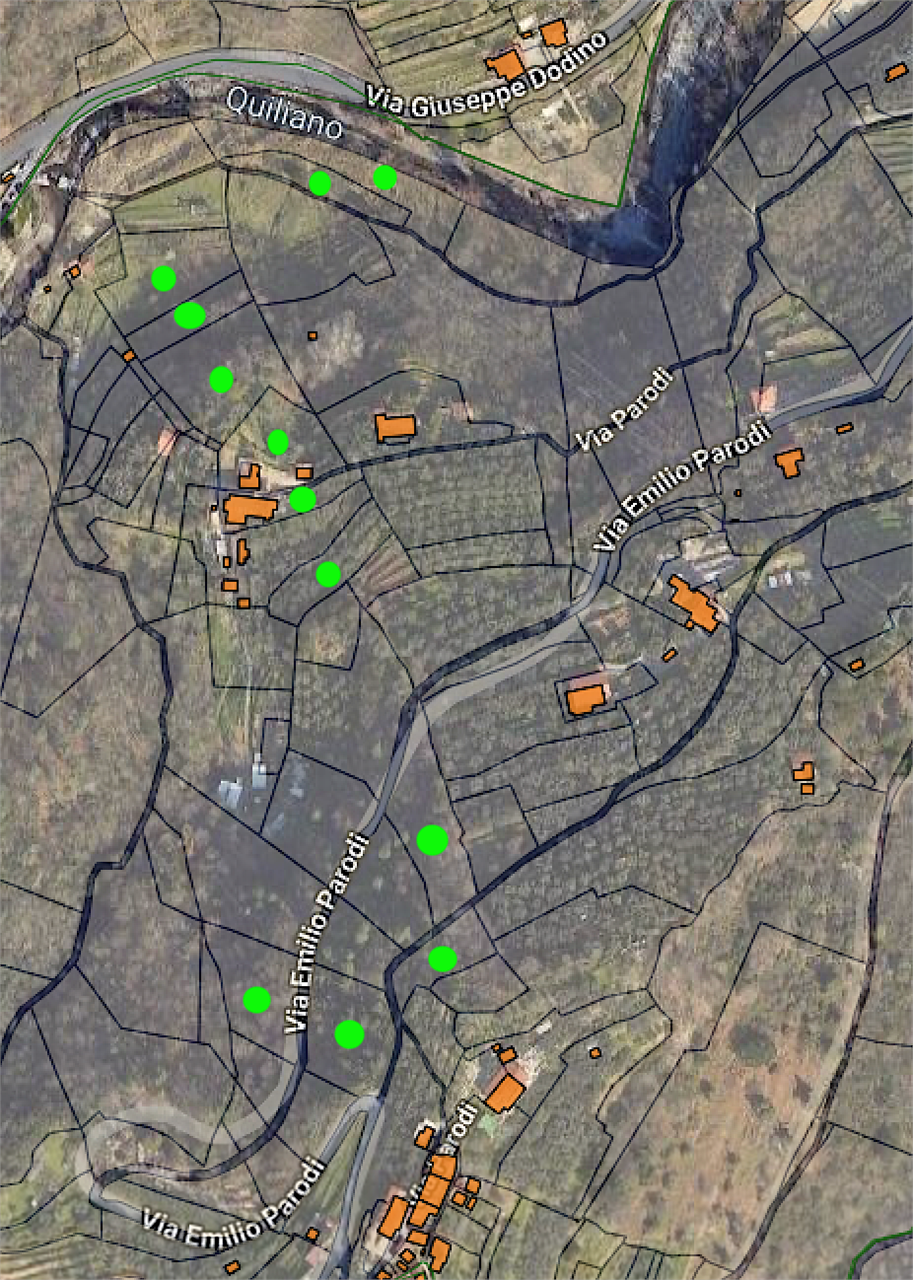The width and height of the screenshot is (913, 1280).
Task: Select the green marker immediately west of vertical Via Emilio Parodi label
Action: click(x=257, y=1000)
